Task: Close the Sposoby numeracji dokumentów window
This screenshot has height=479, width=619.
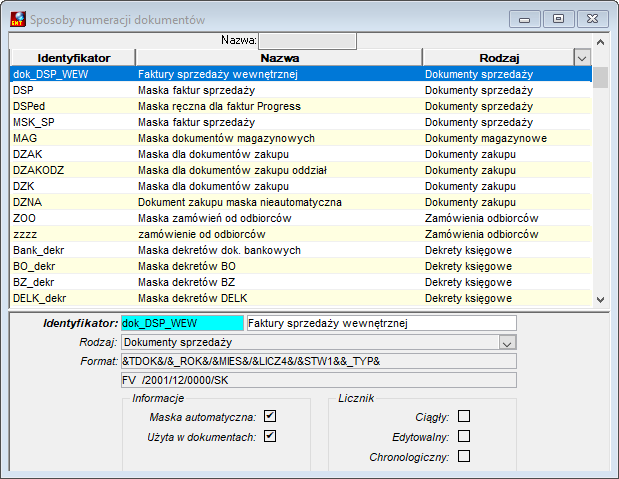Action: click(593, 19)
